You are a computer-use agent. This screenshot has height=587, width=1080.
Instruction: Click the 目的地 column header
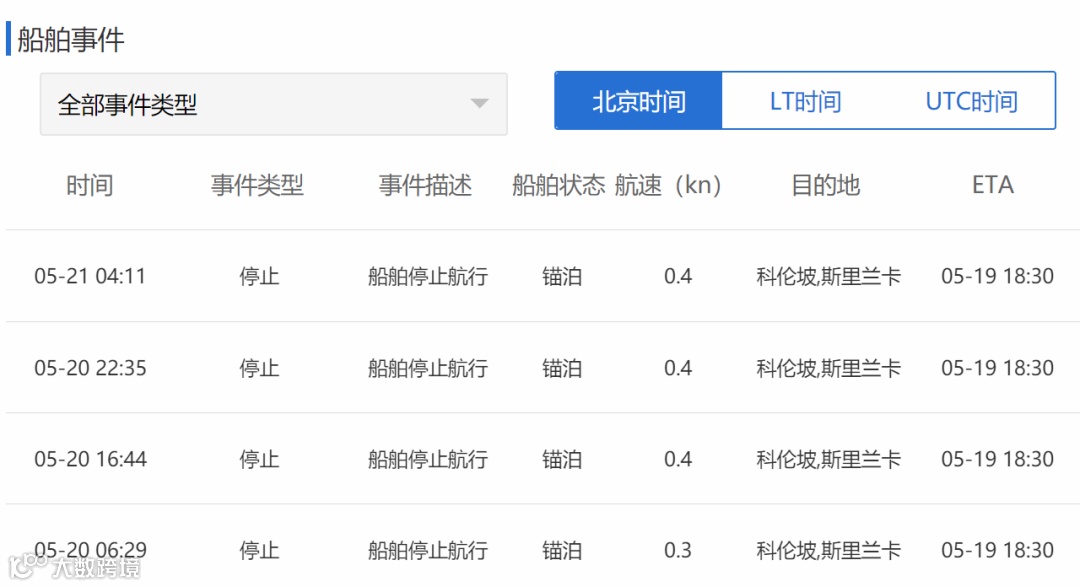coord(825,185)
